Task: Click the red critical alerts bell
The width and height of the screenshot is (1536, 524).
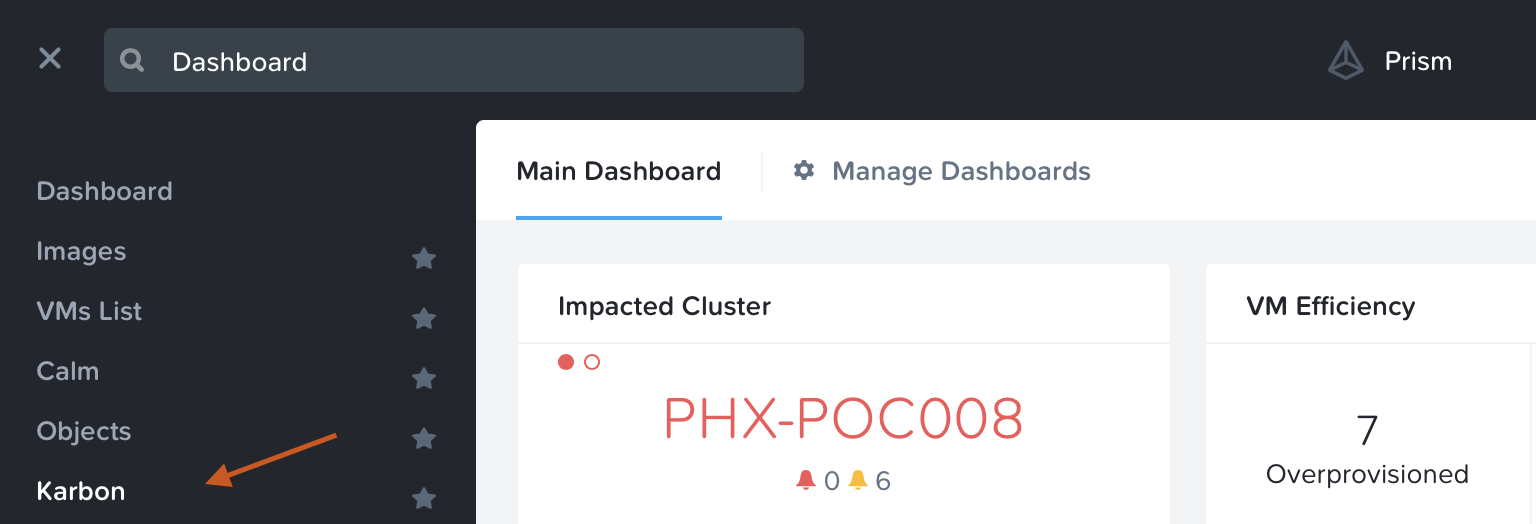Action: coord(806,481)
